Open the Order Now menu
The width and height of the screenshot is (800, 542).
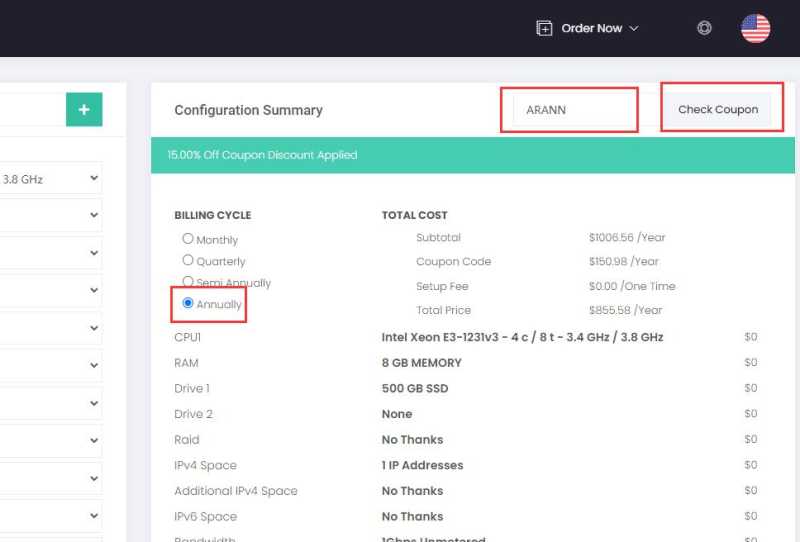tap(591, 28)
